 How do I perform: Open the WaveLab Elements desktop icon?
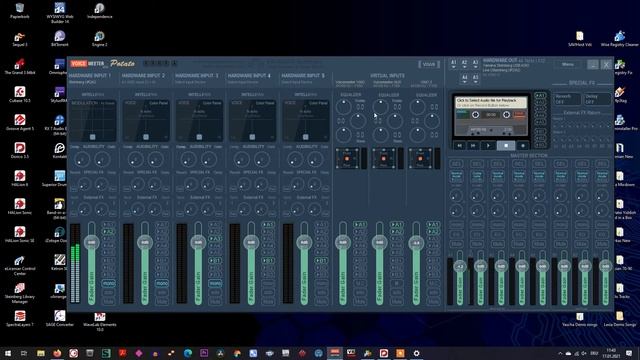(x=100, y=321)
